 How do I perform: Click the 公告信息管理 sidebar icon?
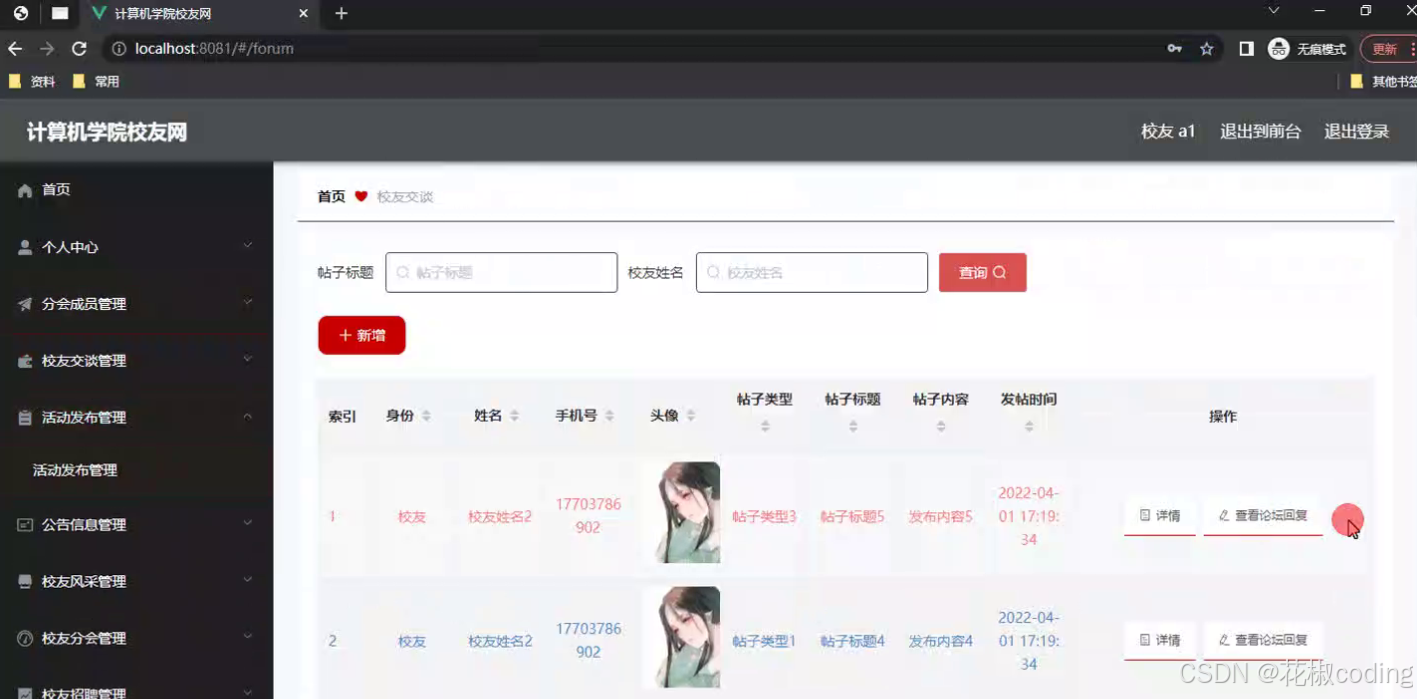point(25,524)
